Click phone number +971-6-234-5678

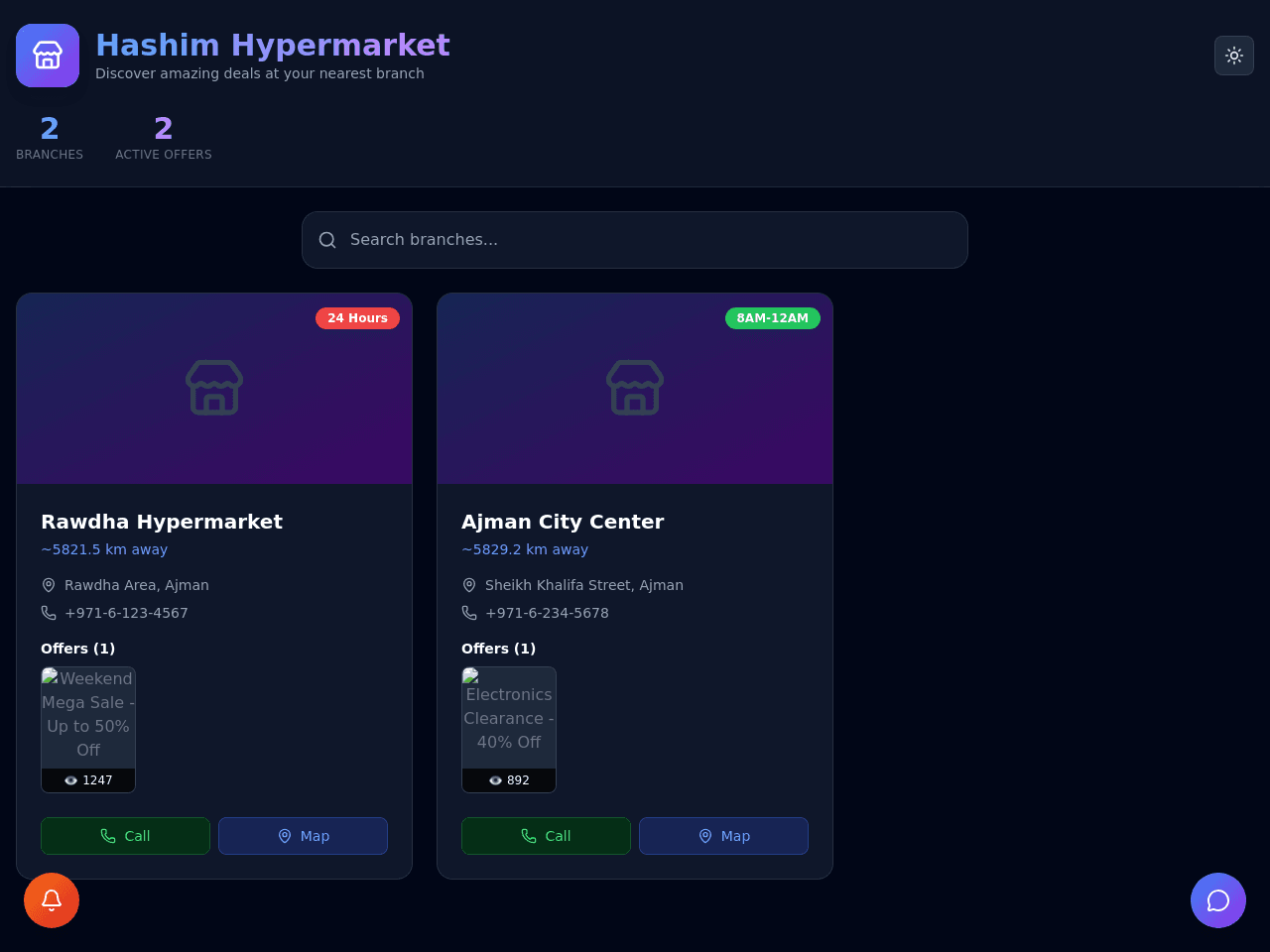tap(547, 613)
